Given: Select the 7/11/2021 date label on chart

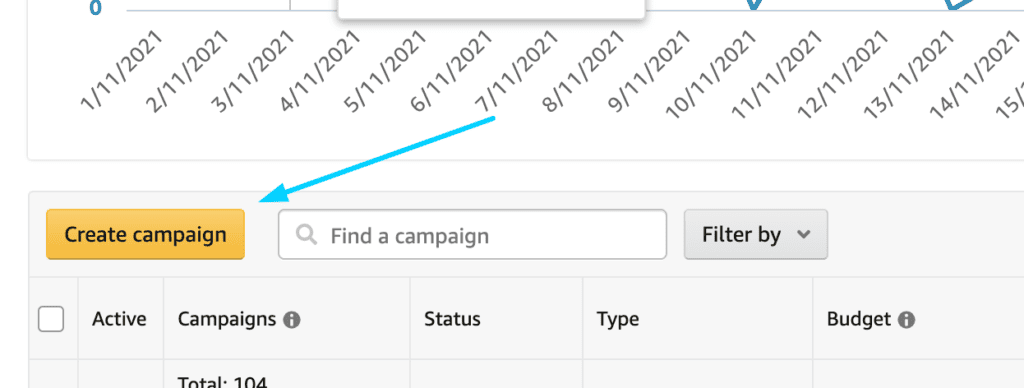Looking at the screenshot, I should (517, 71).
